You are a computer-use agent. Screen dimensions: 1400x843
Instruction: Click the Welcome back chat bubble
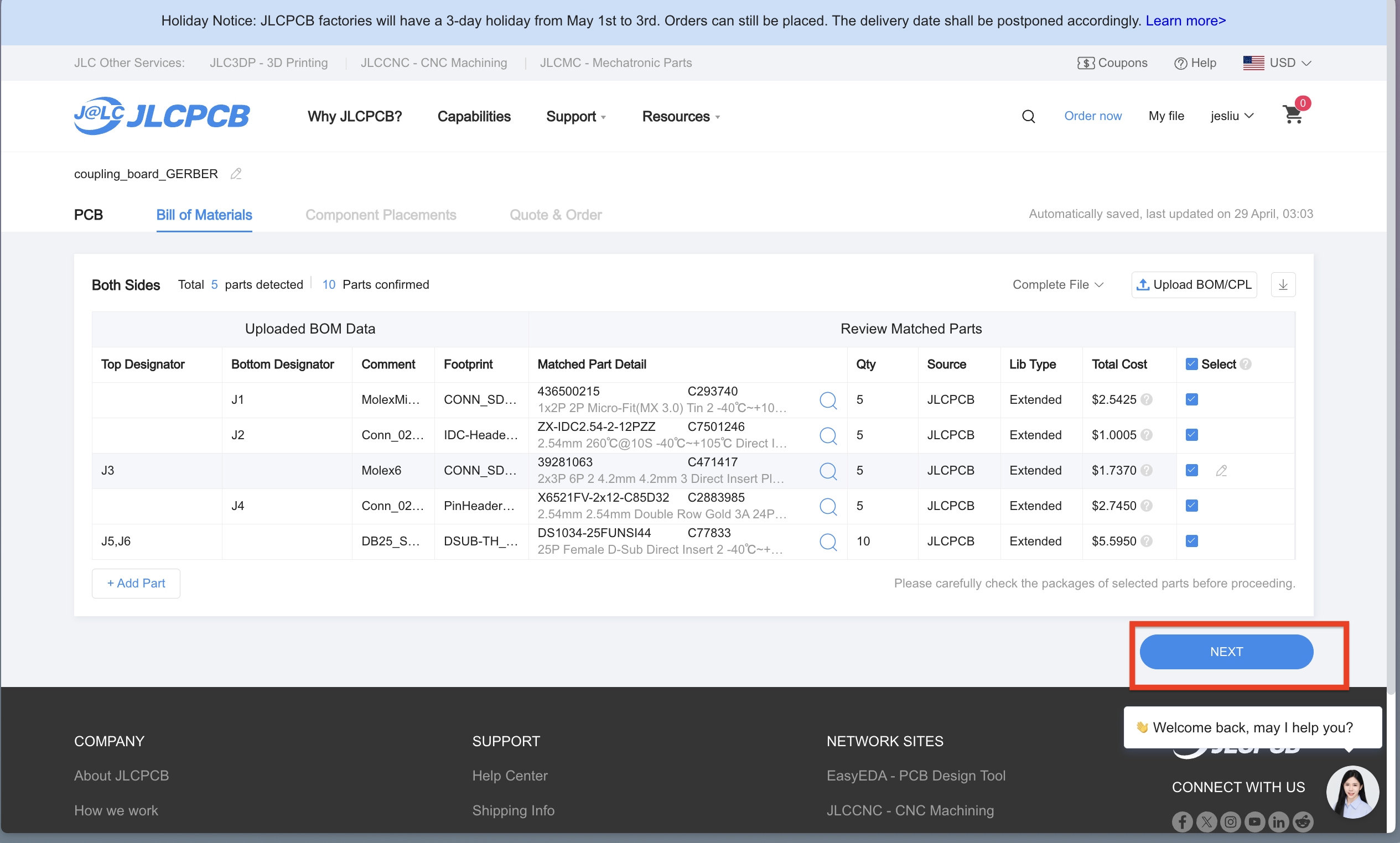[1252, 728]
